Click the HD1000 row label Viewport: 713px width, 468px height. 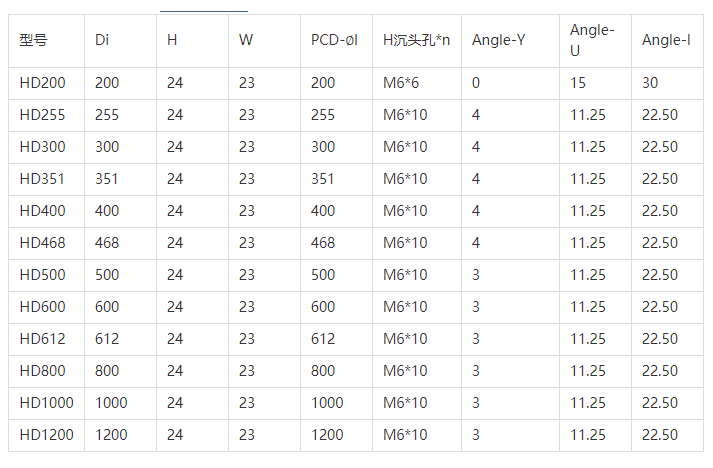[x=46, y=403]
